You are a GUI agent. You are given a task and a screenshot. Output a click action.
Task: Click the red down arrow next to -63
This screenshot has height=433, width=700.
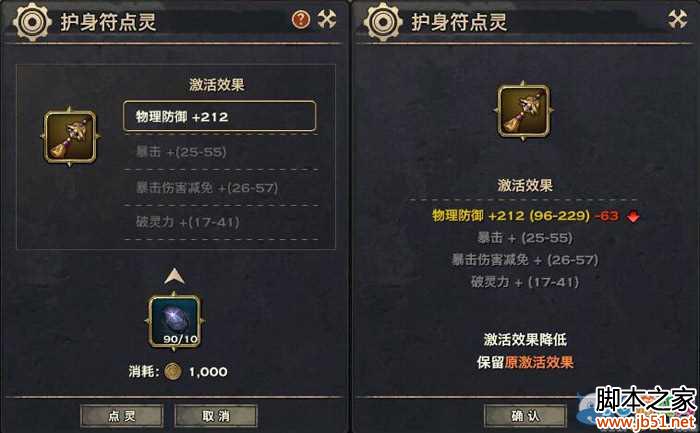[x=633, y=217]
